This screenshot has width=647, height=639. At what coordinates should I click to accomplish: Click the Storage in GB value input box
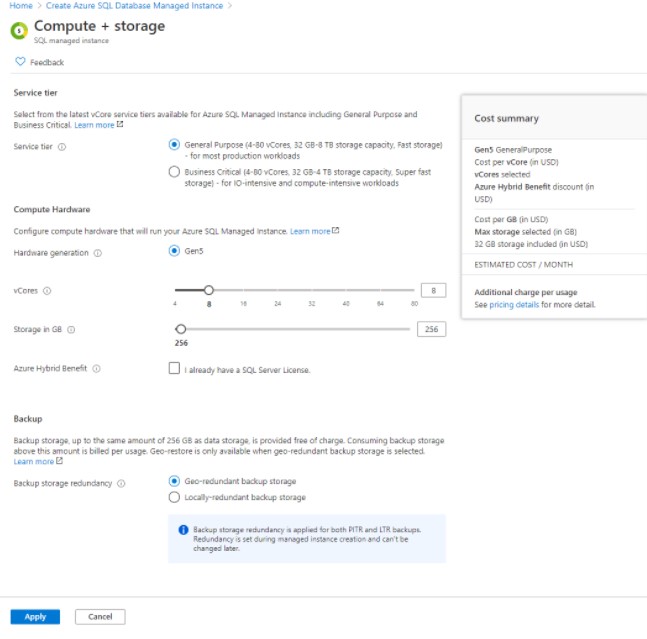pyautogui.click(x=432, y=329)
